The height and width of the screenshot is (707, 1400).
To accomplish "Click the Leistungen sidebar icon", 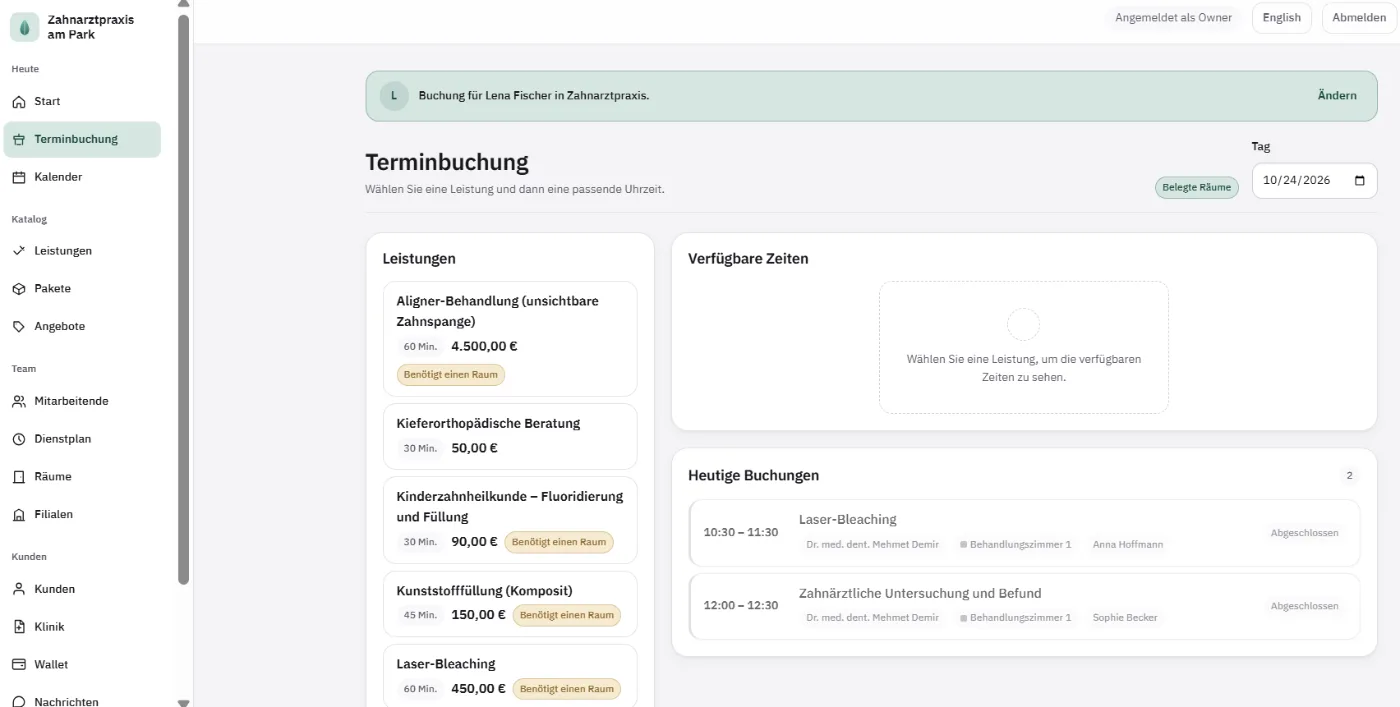I will (x=19, y=251).
